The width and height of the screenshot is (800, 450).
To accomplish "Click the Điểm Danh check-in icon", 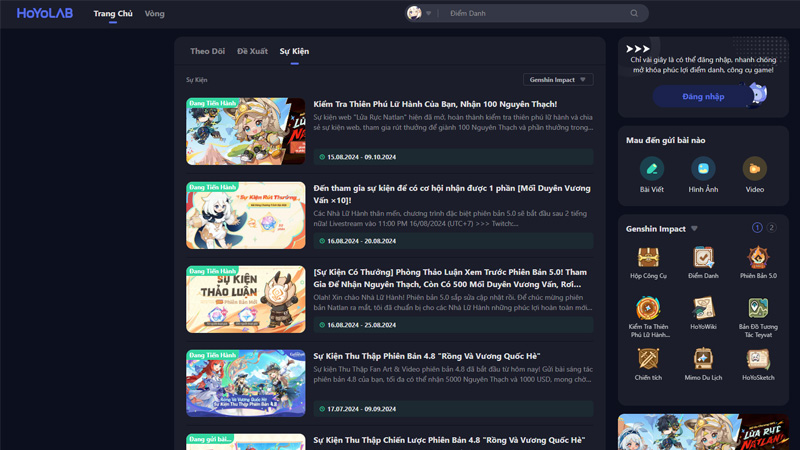I will point(703,257).
